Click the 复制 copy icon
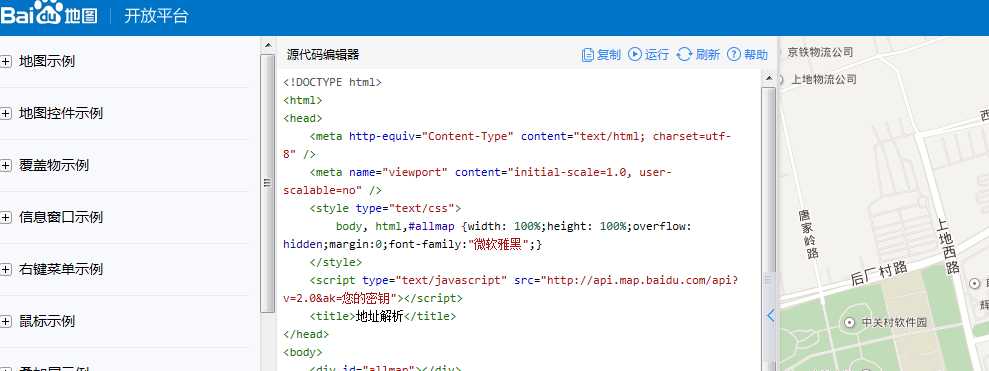This screenshot has width=989, height=371. (x=588, y=55)
